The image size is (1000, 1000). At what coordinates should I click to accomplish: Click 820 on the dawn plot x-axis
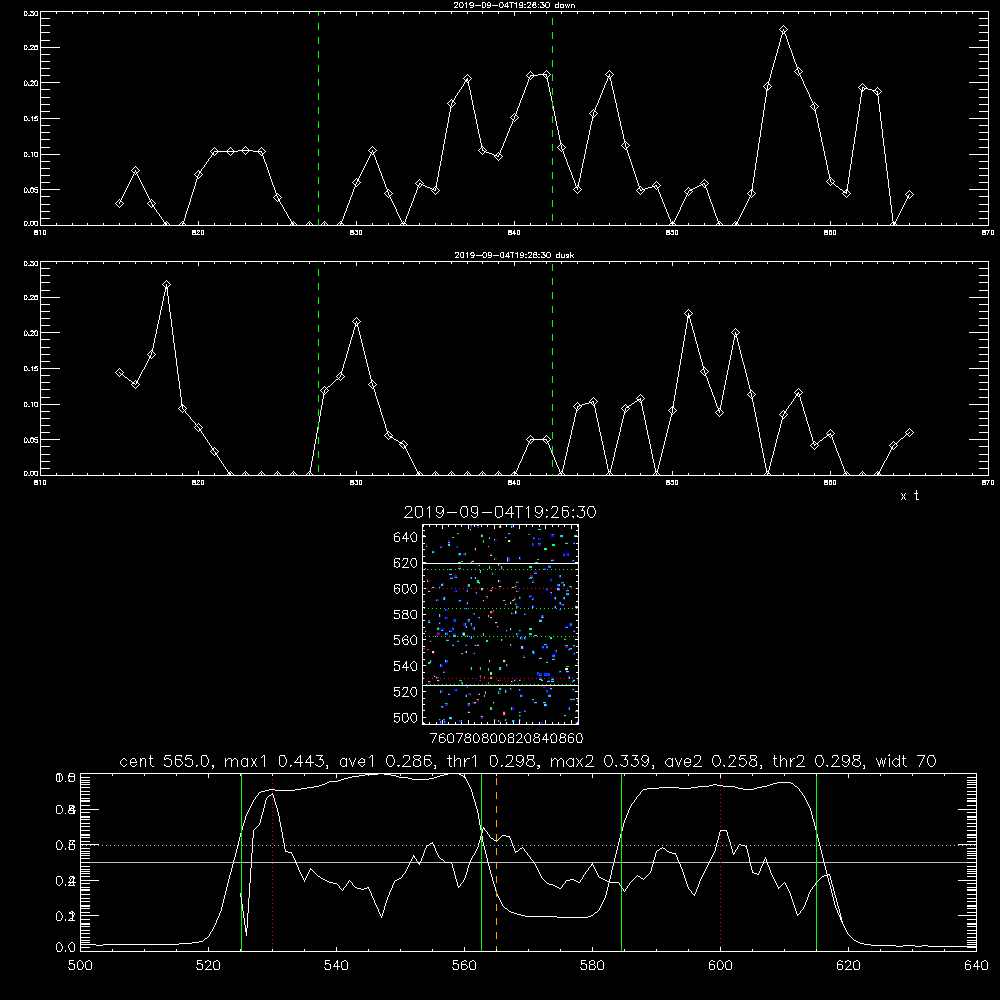pyautogui.click(x=198, y=233)
